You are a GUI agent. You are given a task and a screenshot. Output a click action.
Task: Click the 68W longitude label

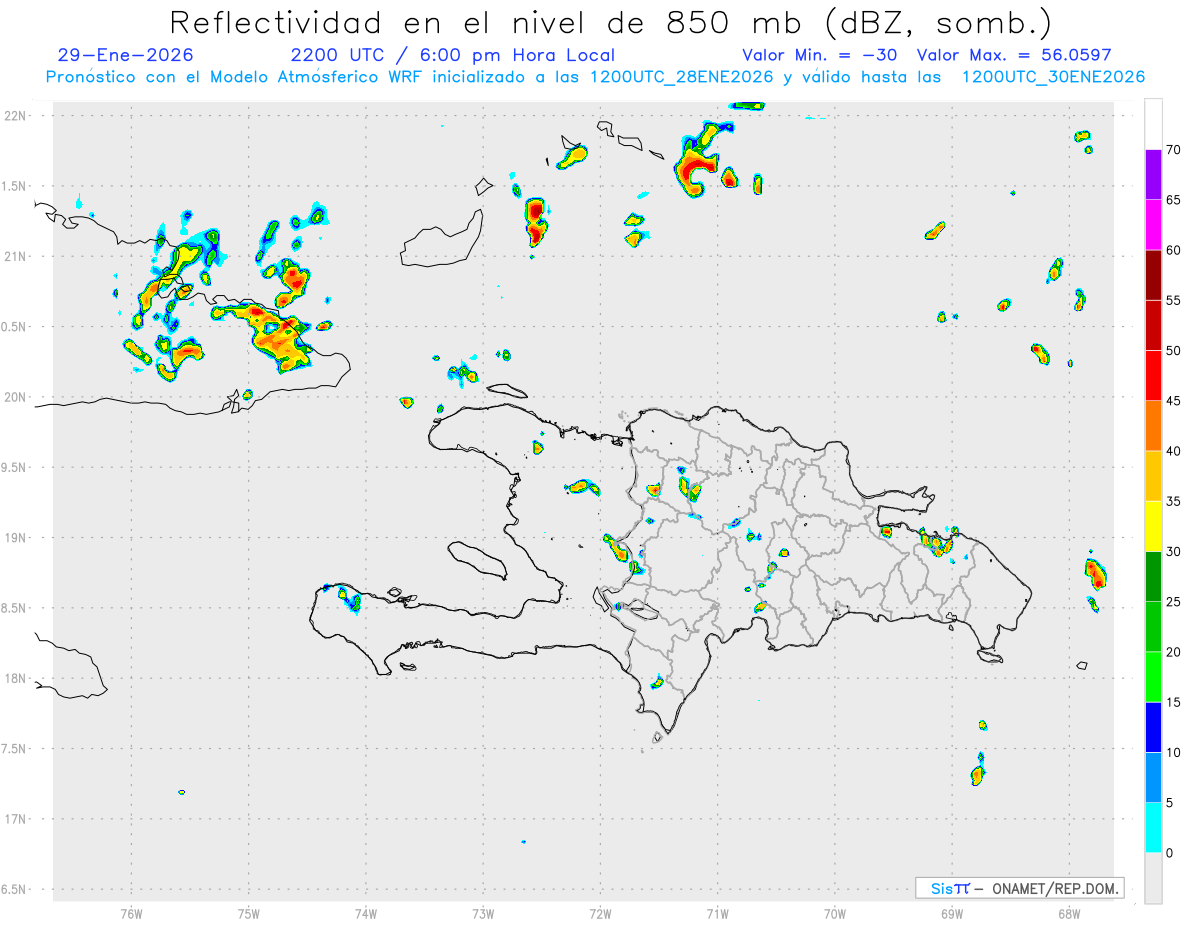click(1069, 913)
